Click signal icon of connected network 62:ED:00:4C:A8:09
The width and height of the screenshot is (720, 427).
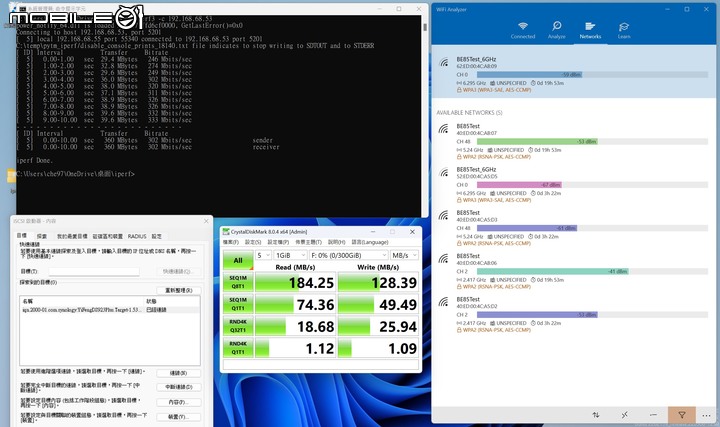(x=444, y=62)
